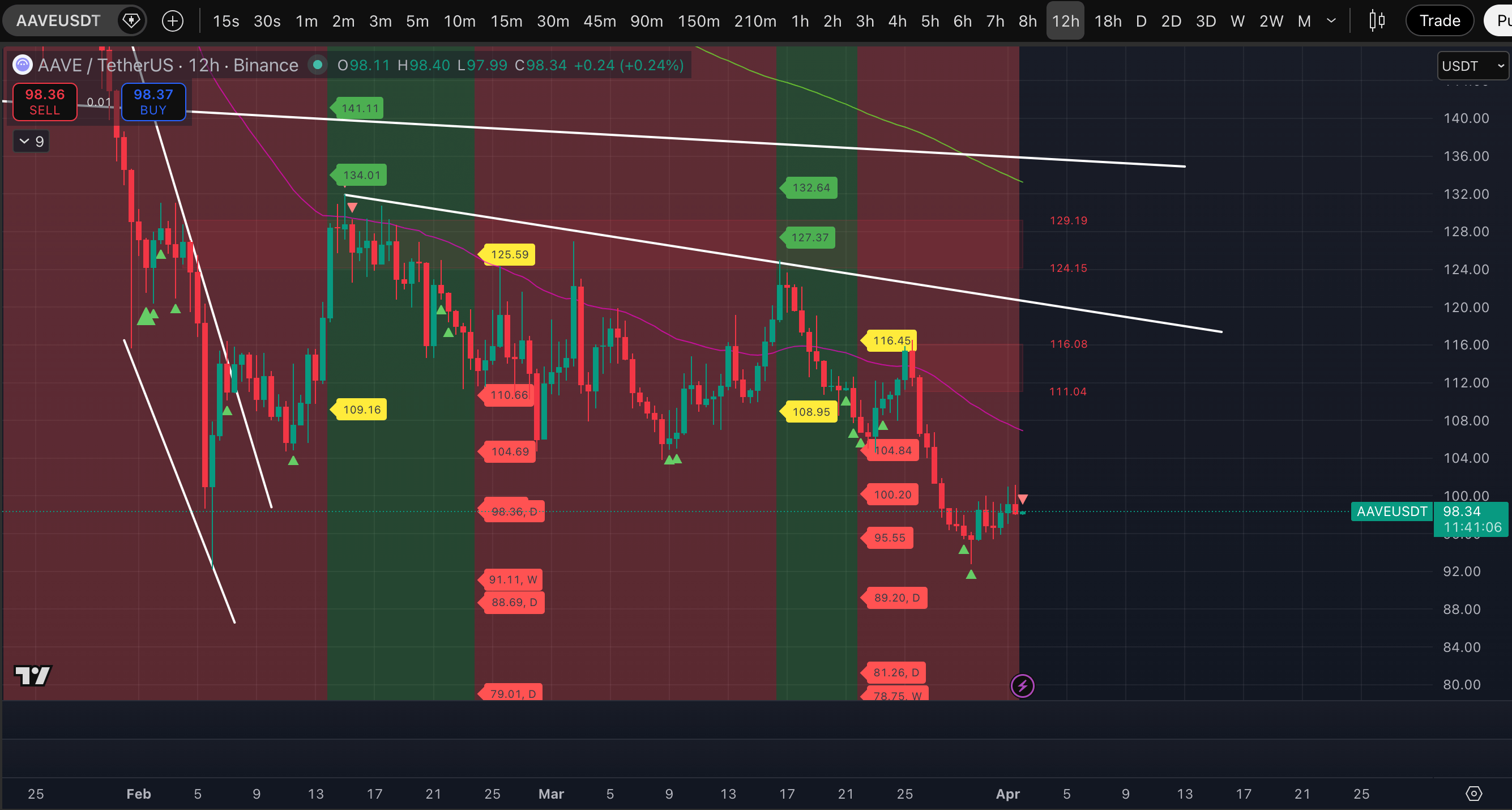The image size is (1512, 810).
Task: Click the TradingView logo watermark
Action: 33,675
